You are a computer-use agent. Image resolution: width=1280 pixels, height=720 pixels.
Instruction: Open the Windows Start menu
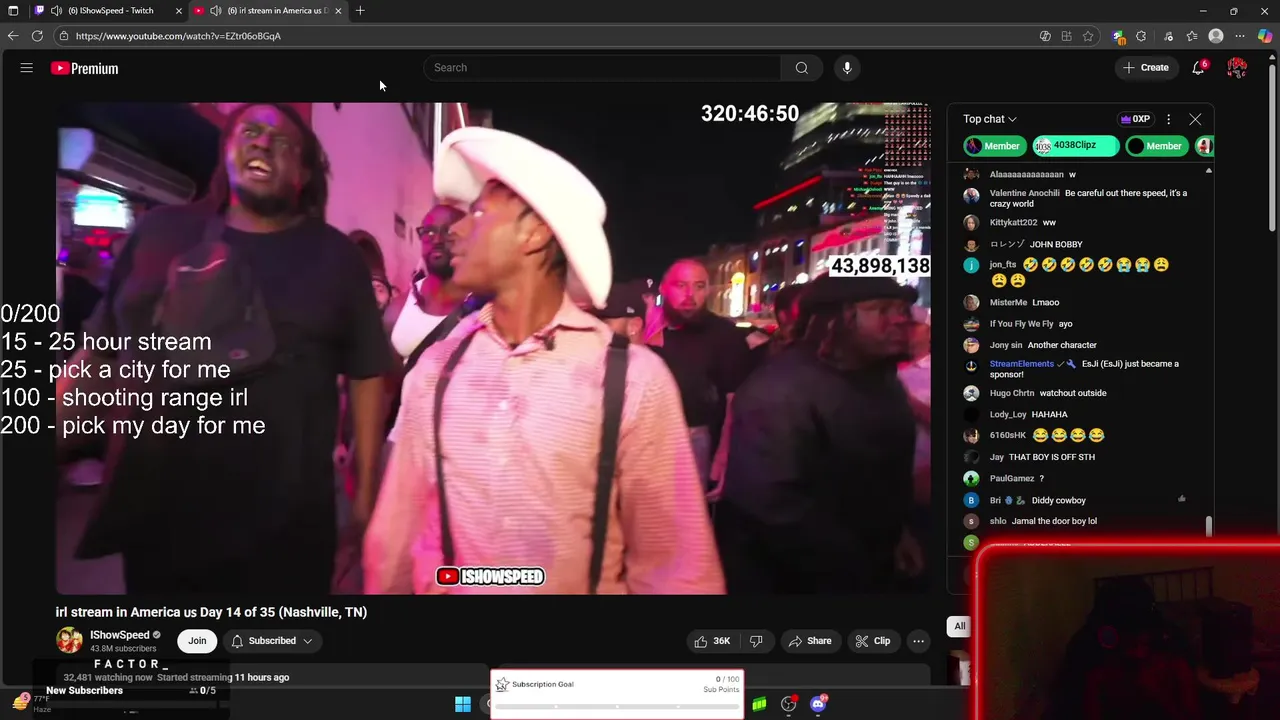tap(463, 704)
